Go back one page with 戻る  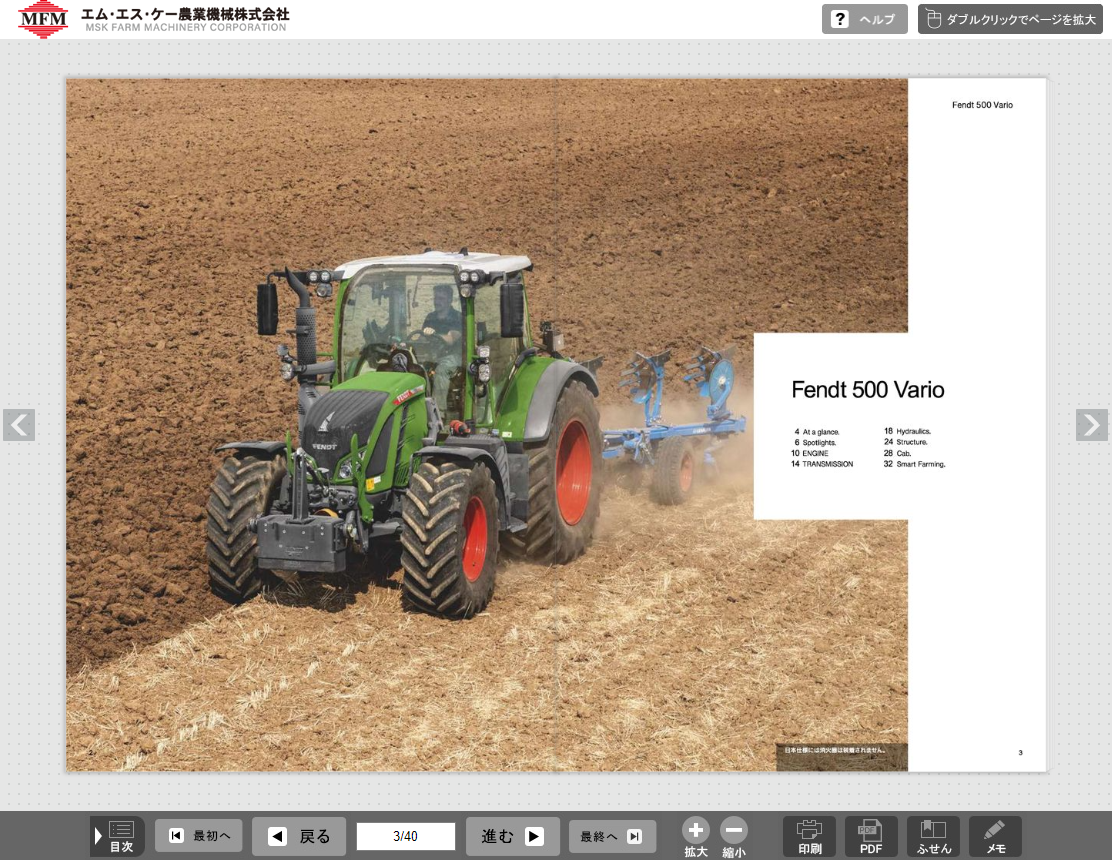pos(299,837)
